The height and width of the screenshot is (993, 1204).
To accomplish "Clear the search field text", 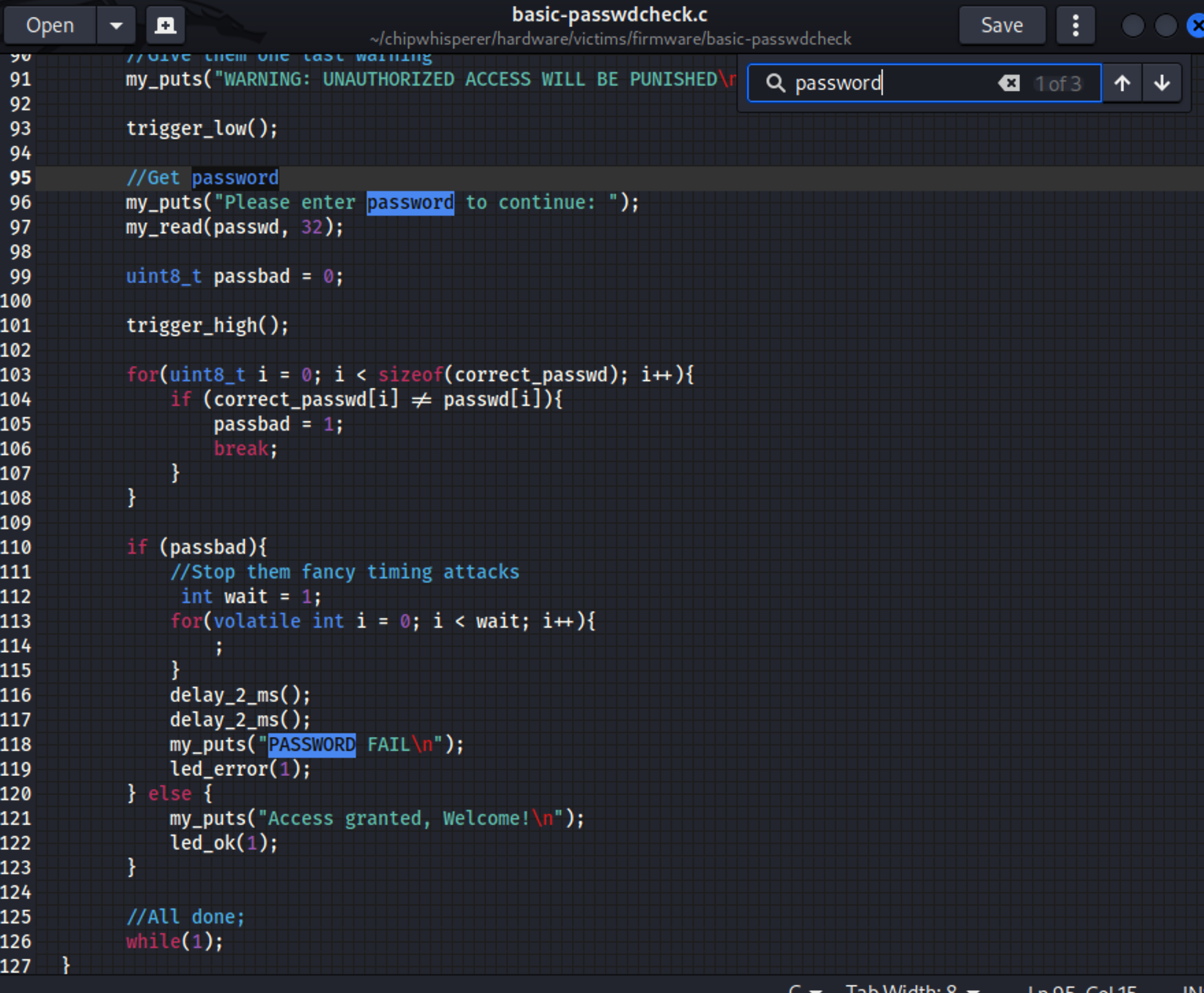I will point(1009,83).
